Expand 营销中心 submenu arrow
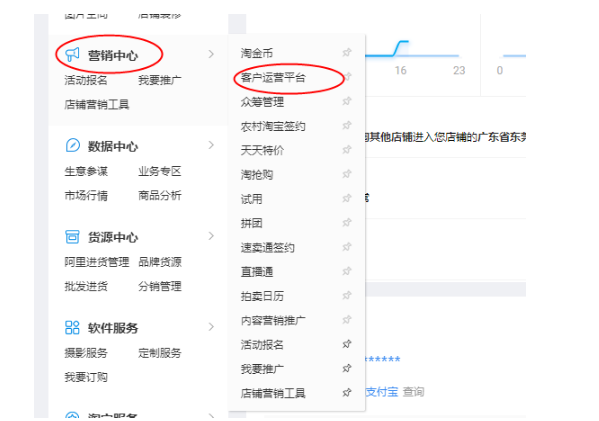Image resolution: width=599 pixels, height=421 pixels. pos(211,54)
